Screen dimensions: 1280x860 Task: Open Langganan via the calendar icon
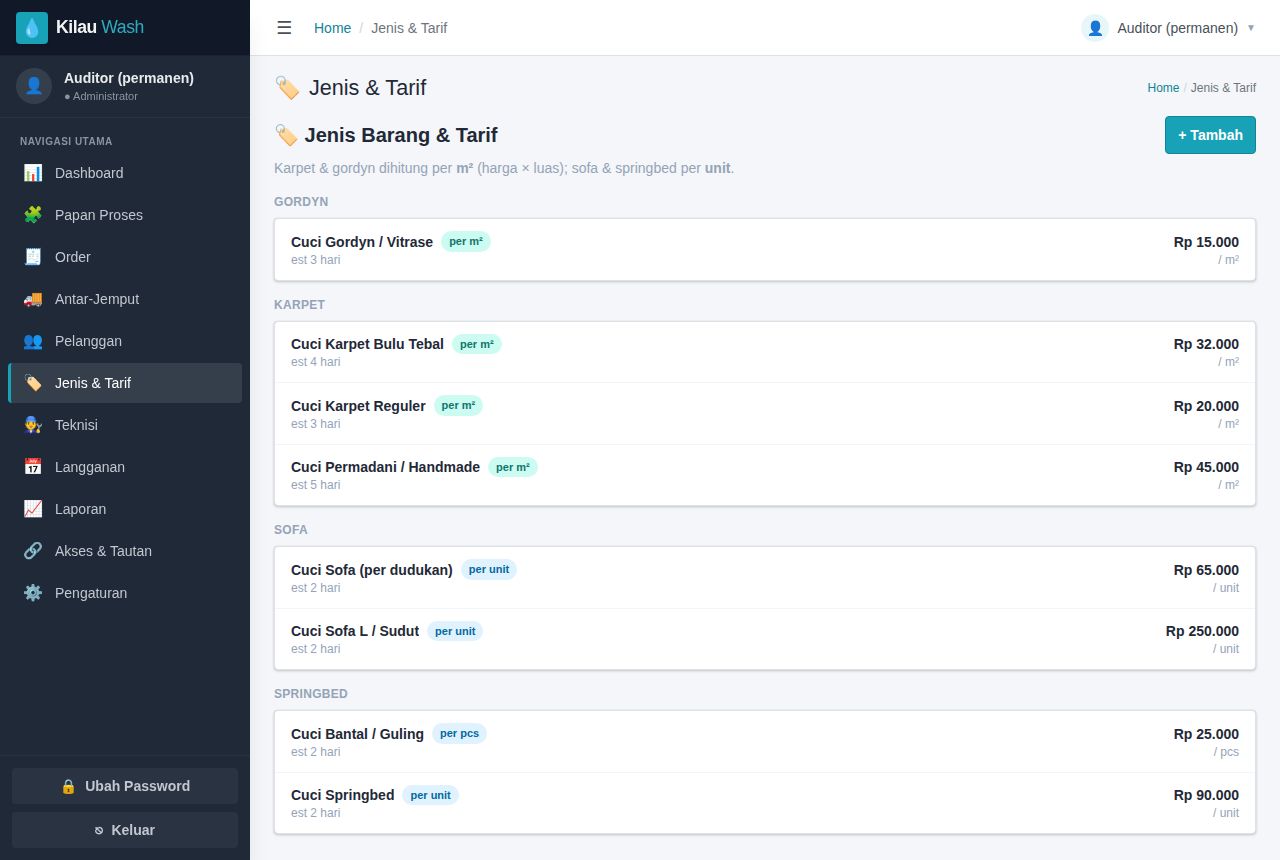click(33, 467)
